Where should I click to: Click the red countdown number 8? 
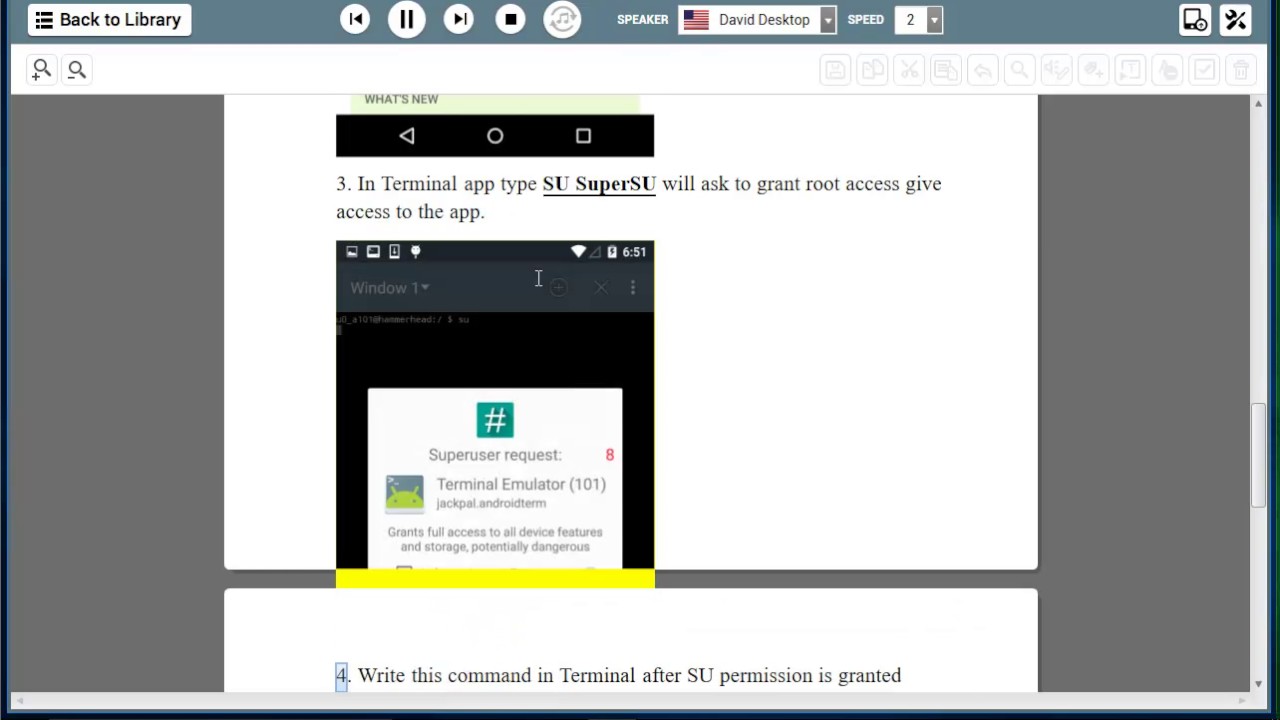coord(610,455)
